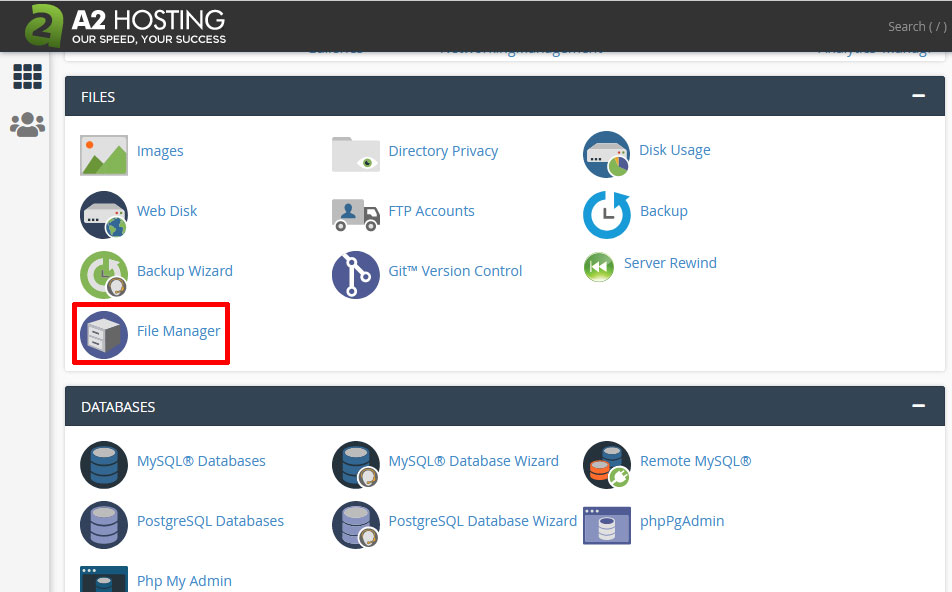Select the Server Rewind icon
The image size is (952, 592).
(599, 266)
